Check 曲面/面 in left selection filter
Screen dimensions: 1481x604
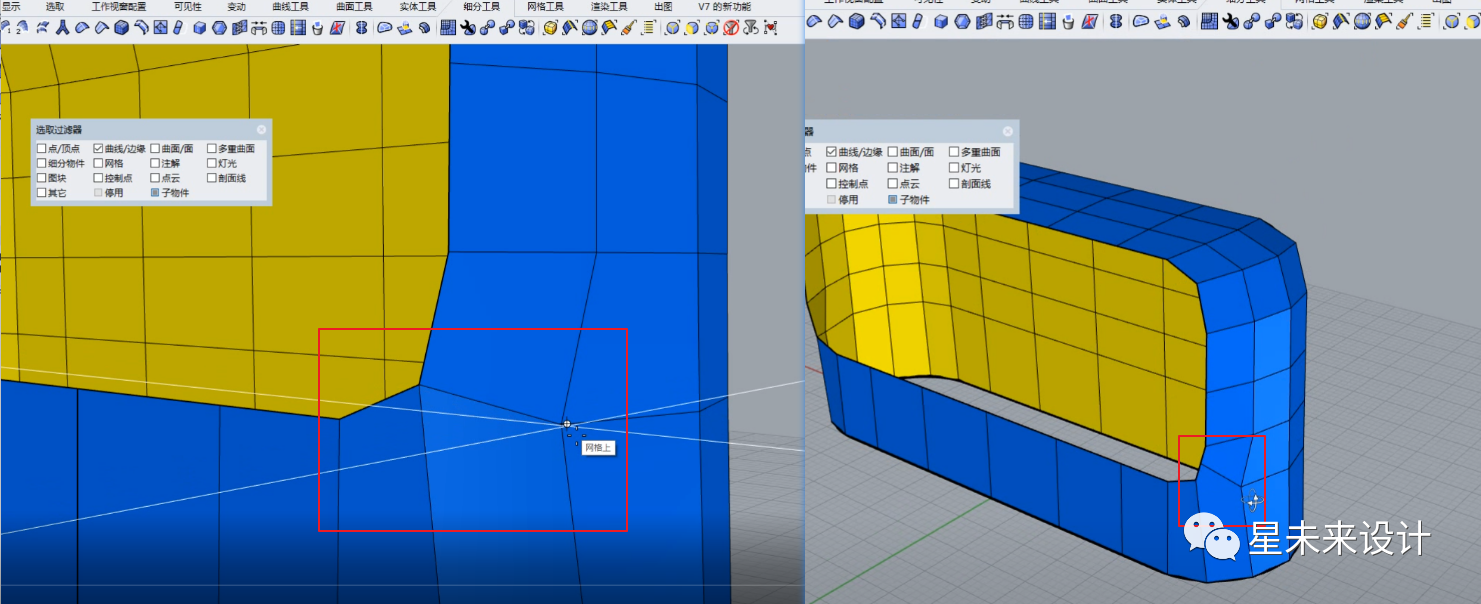coord(155,149)
